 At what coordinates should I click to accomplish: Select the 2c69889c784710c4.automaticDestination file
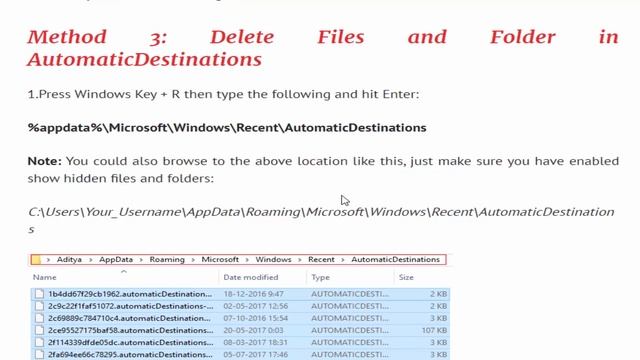pos(240,318)
